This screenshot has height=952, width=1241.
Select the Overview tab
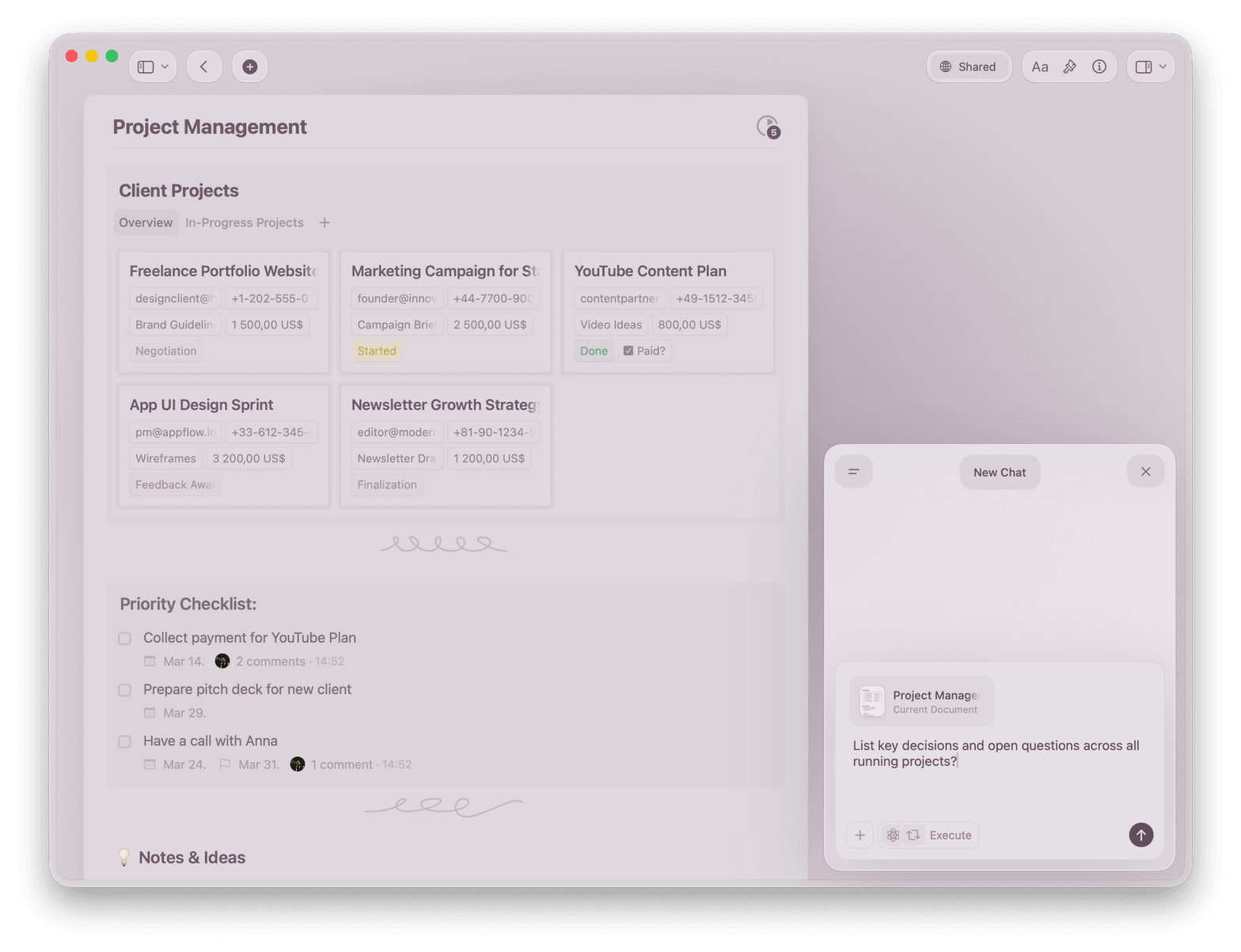pyautogui.click(x=146, y=222)
